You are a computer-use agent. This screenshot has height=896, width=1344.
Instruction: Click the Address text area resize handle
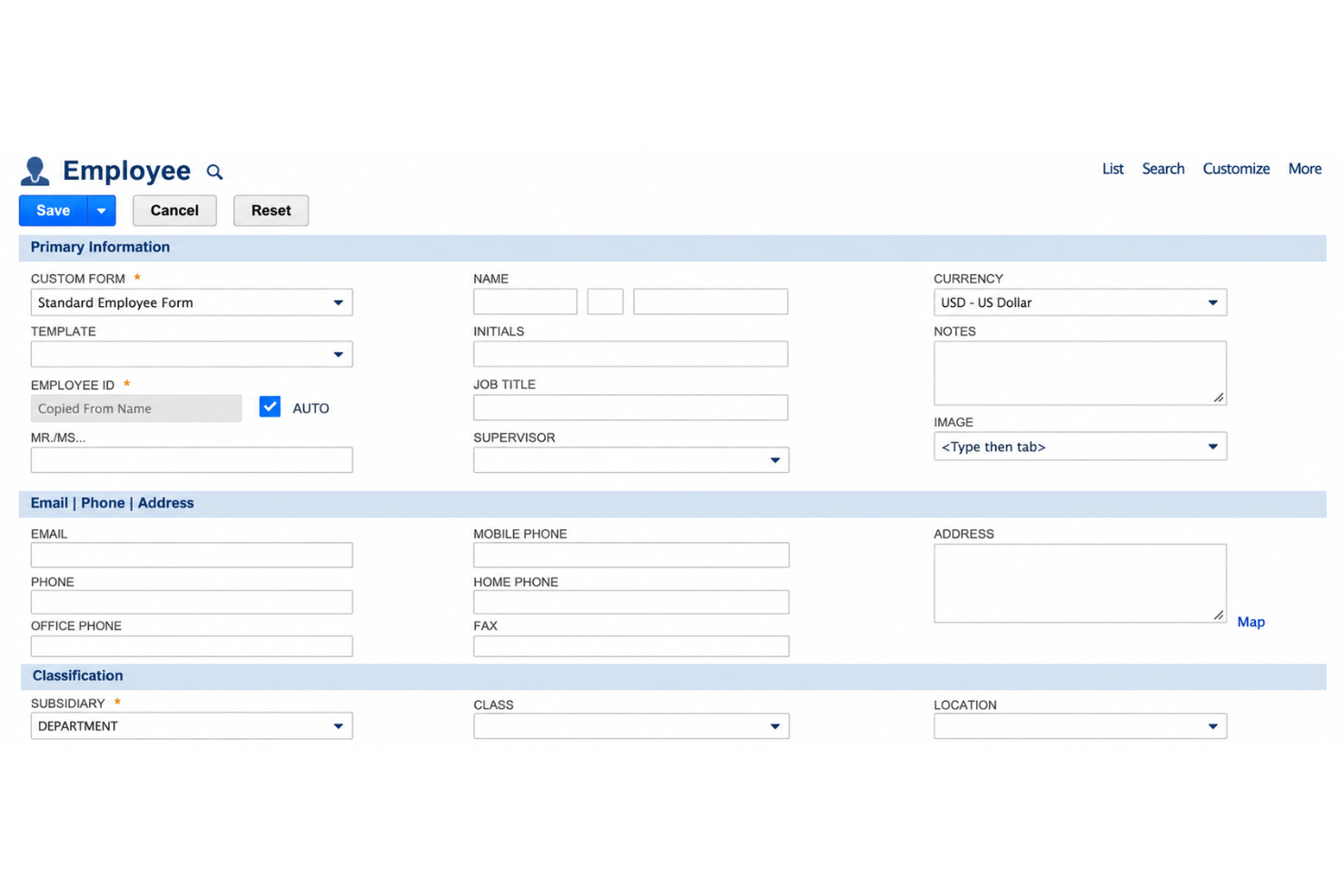point(1219,615)
